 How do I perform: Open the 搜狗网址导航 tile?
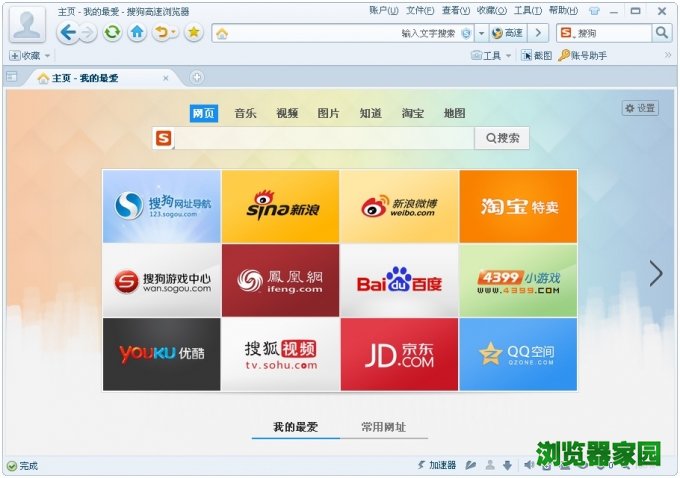point(162,206)
